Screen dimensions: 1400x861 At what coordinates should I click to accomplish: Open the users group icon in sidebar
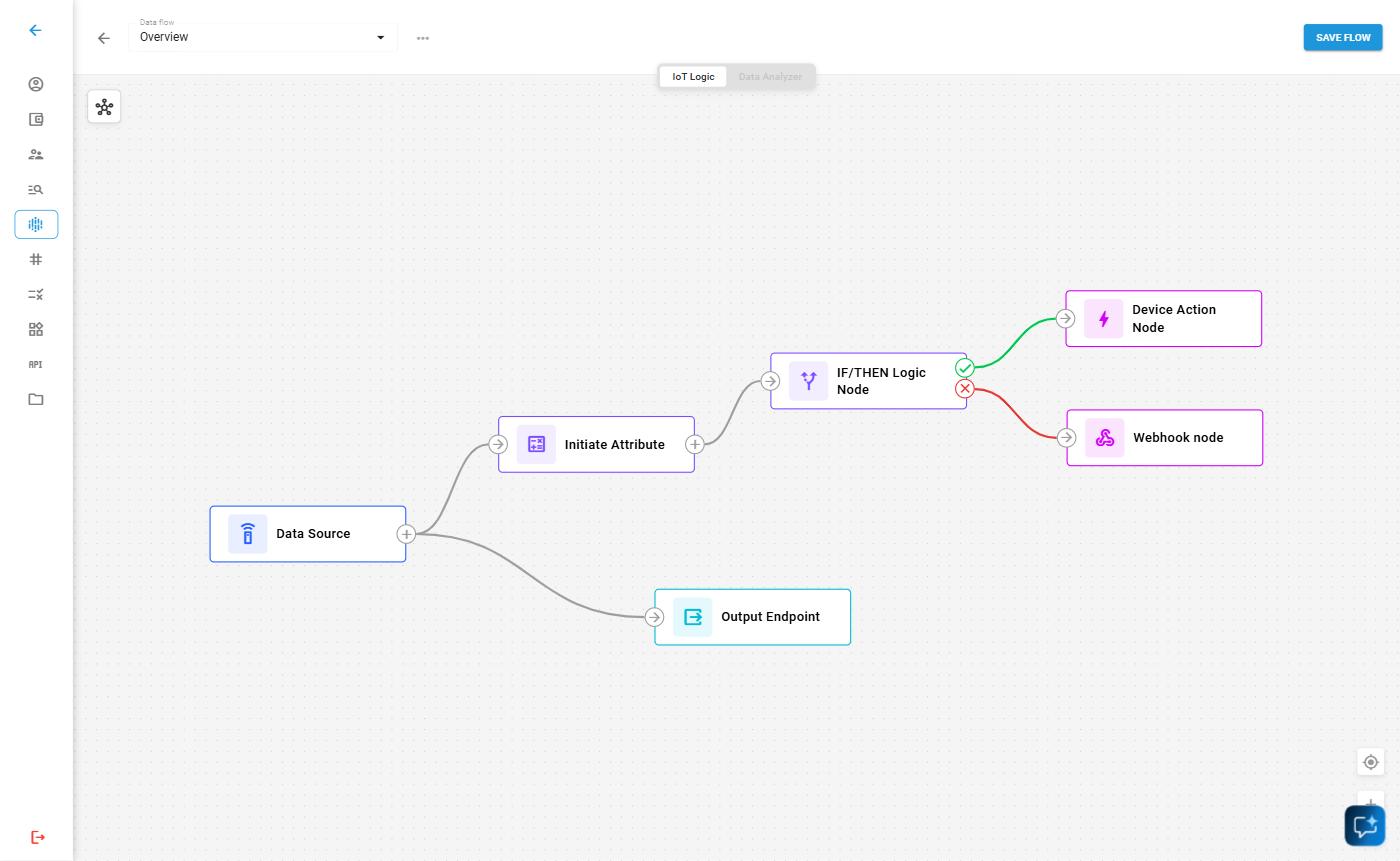36,154
